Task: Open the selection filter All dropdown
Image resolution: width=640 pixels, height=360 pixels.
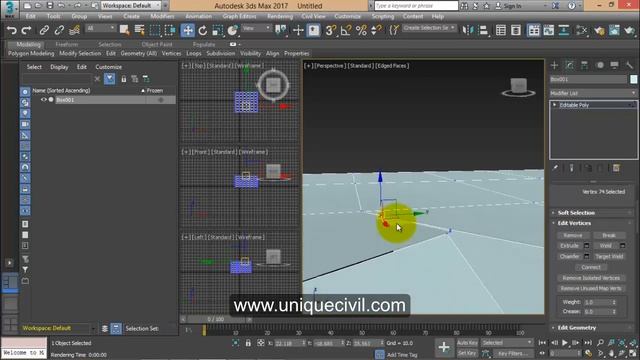Action: [101, 28]
